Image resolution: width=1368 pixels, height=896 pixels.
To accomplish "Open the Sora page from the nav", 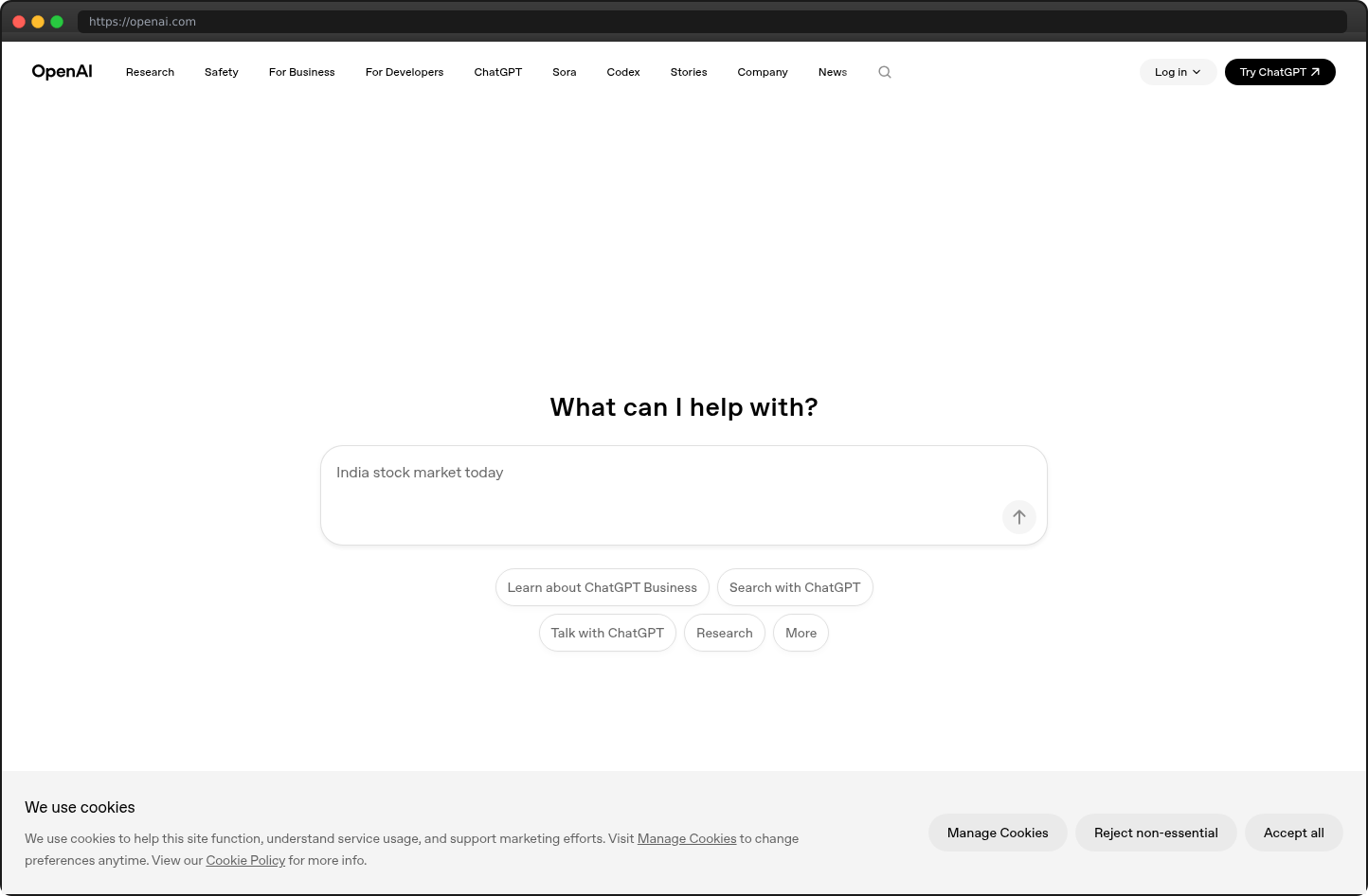I will pos(564,72).
